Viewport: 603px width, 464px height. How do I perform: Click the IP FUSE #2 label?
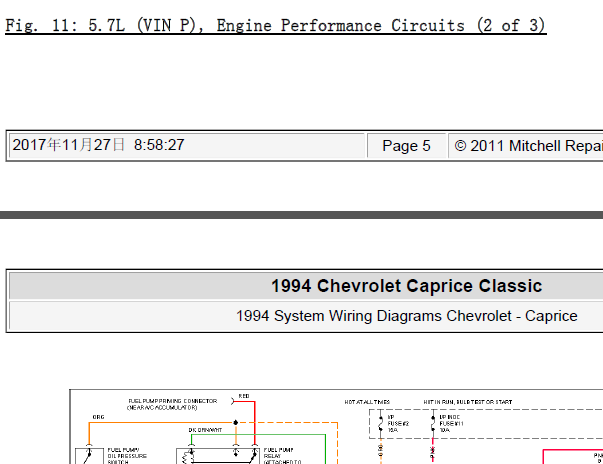coord(398,424)
